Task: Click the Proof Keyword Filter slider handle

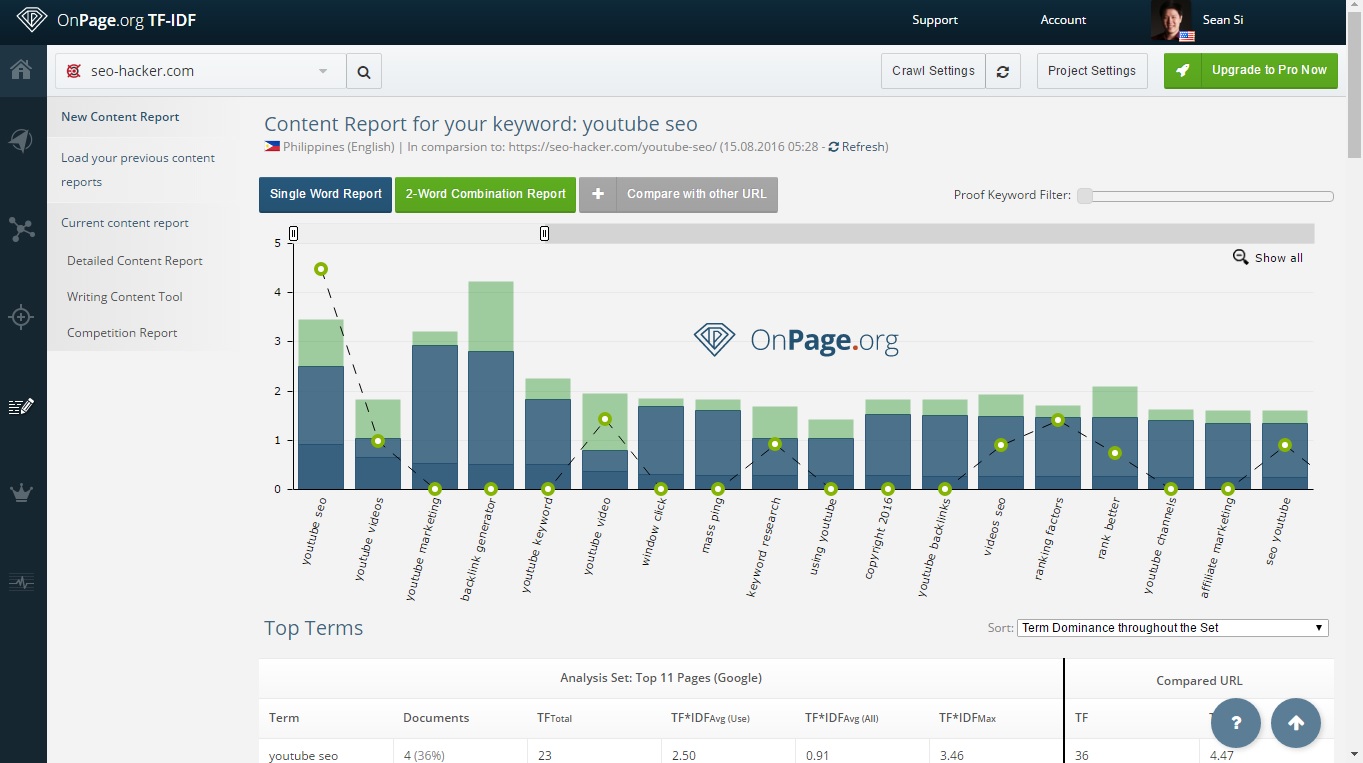Action: click(1085, 196)
